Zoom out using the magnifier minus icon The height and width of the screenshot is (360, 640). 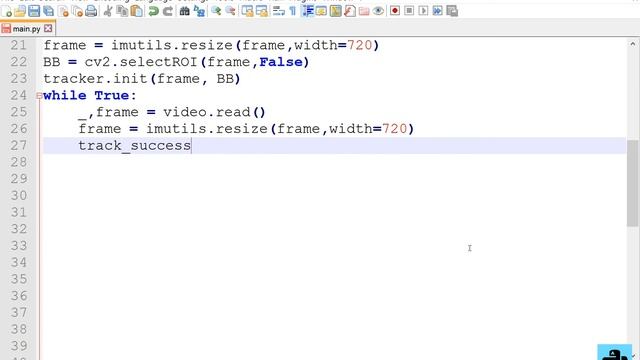click(x=230, y=11)
